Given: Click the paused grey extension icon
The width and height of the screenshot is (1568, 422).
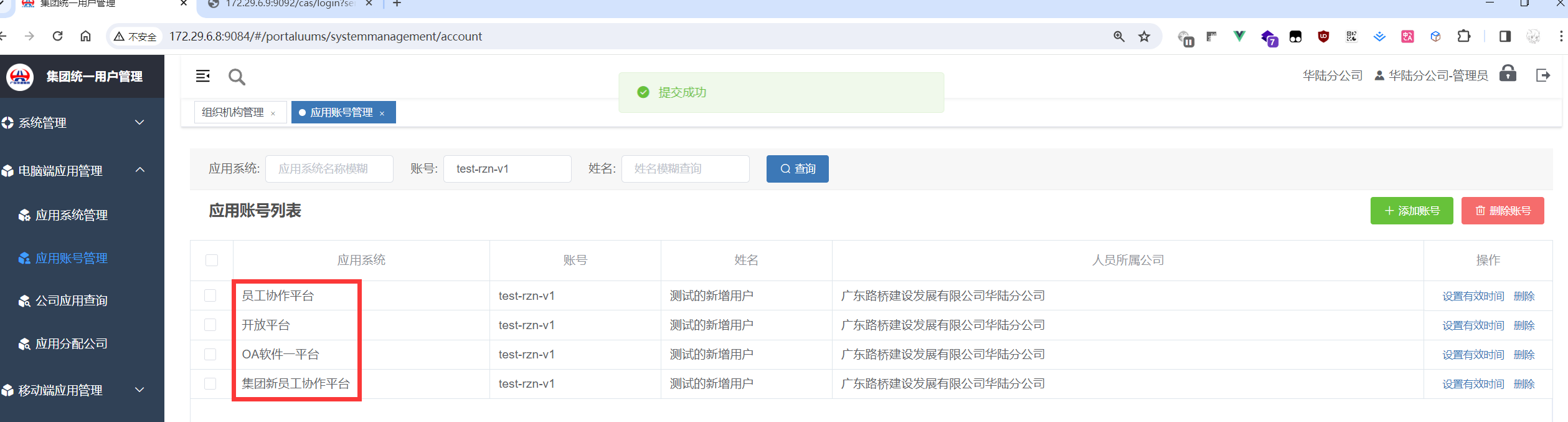Looking at the screenshot, I should (x=1186, y=38).
